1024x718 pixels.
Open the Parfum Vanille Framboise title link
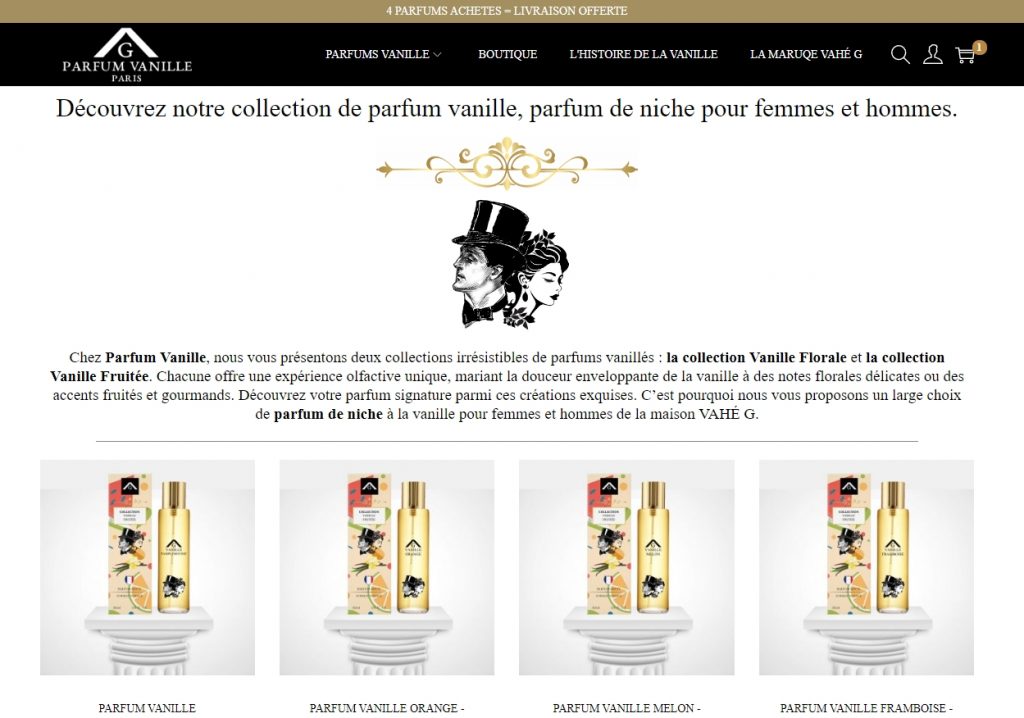[x=866, y=708]
